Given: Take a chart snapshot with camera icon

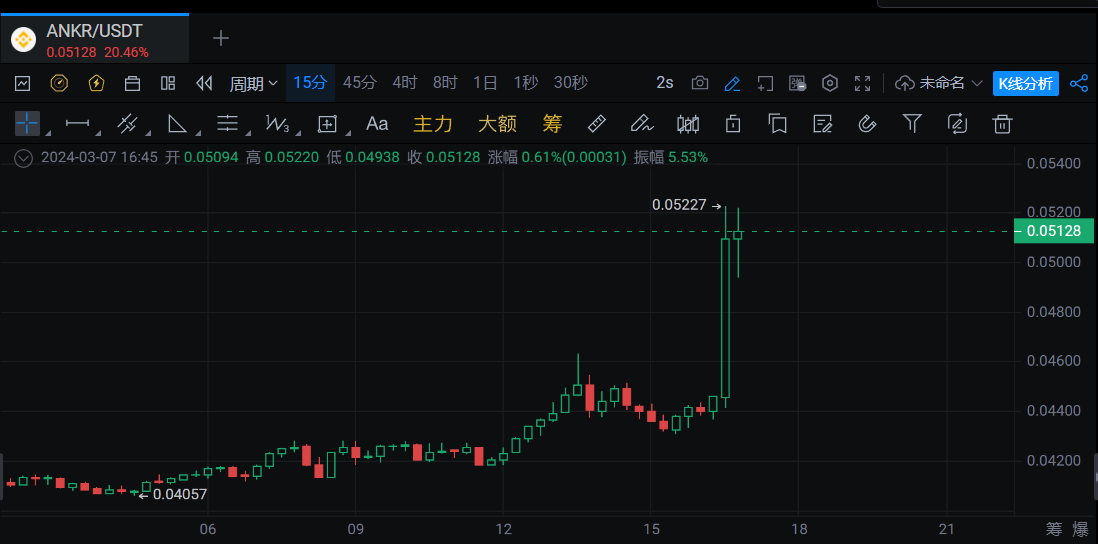Looking at the screenshot, I should [x=700, y=83].
